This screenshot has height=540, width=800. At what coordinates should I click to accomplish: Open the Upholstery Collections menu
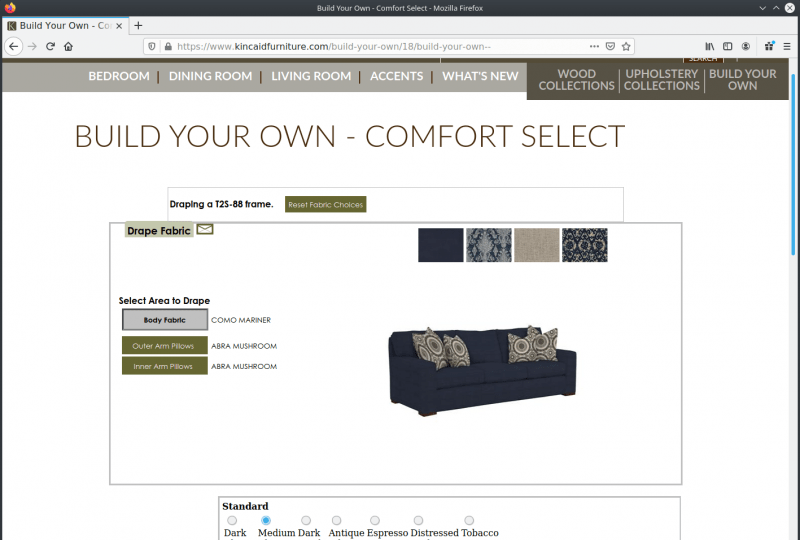pyautogui.click(x=661, y=80)
